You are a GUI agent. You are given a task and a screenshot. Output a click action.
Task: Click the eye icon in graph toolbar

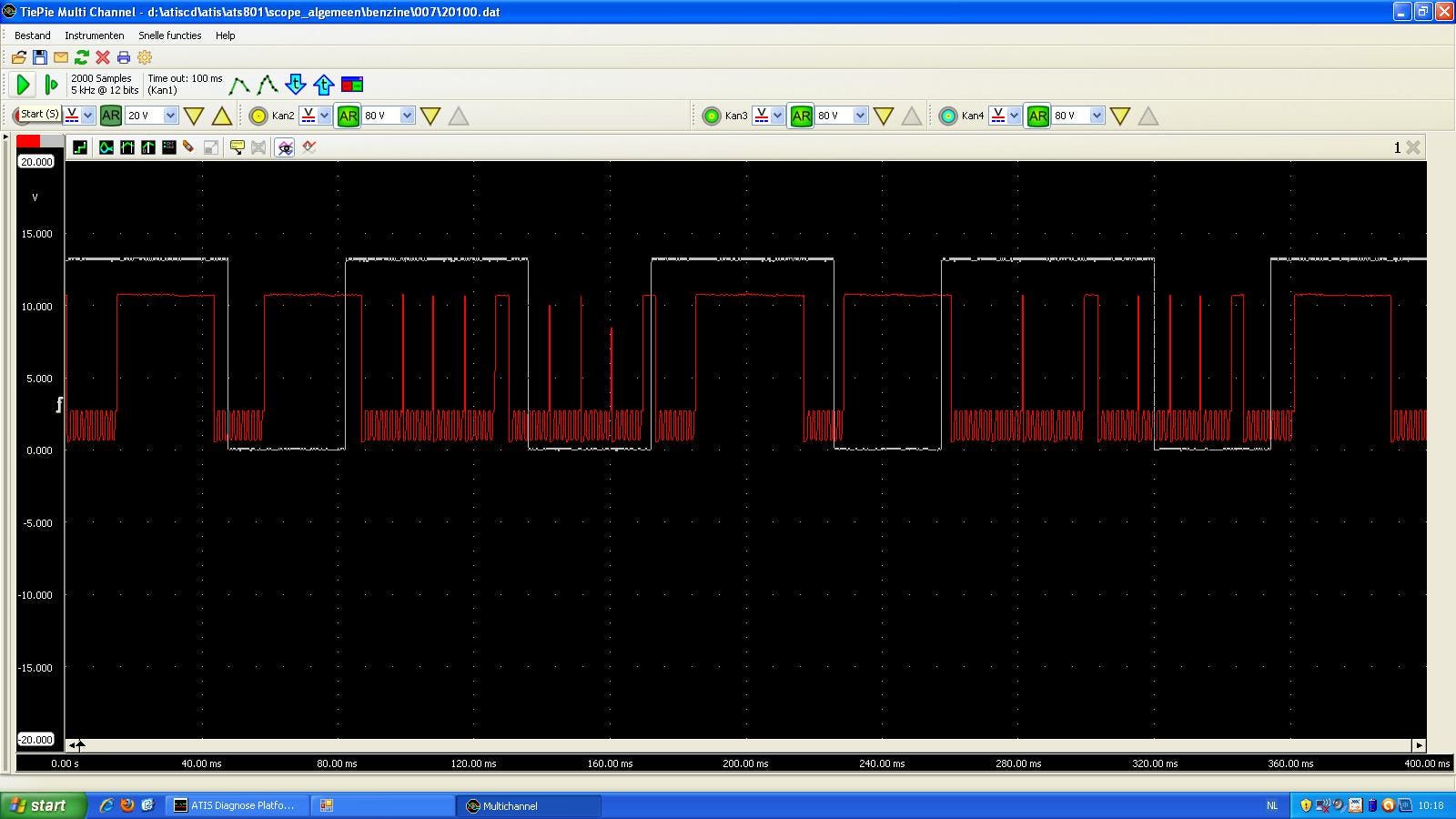coord(285,147)
